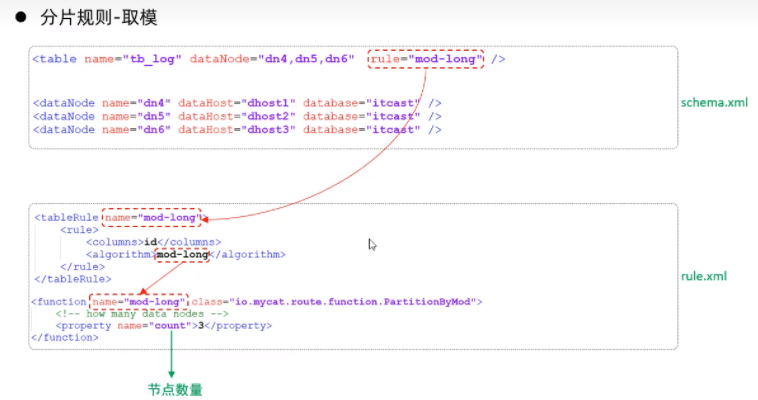Click the dashed box rule="mod-long" in table tag
This screenshot has width=758, height=400.
426,59
